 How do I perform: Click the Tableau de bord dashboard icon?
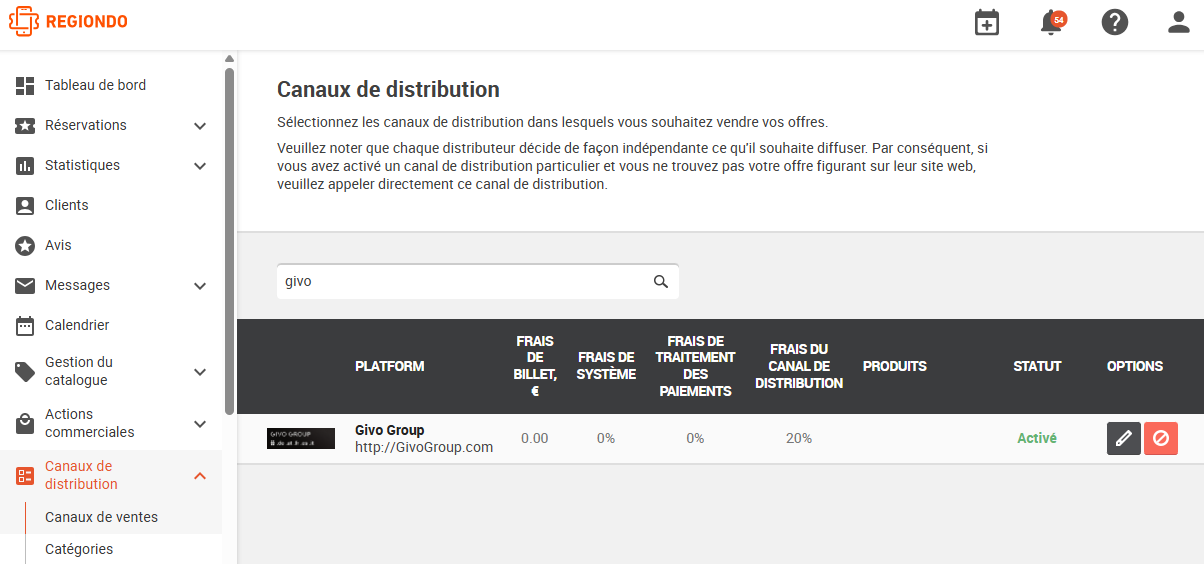point(26,86)
